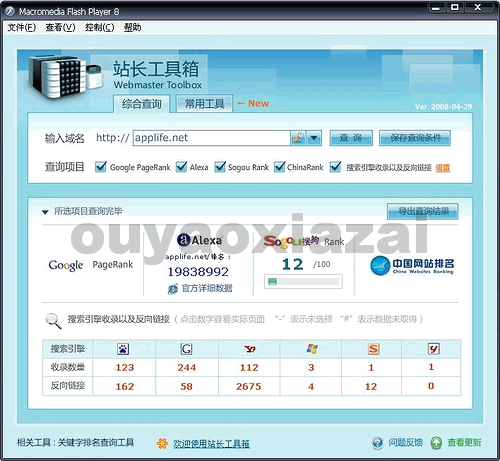Click the Sogou S search engine icon
The width and height of the screenshot is (500, 461).
[x=373, y=349]
